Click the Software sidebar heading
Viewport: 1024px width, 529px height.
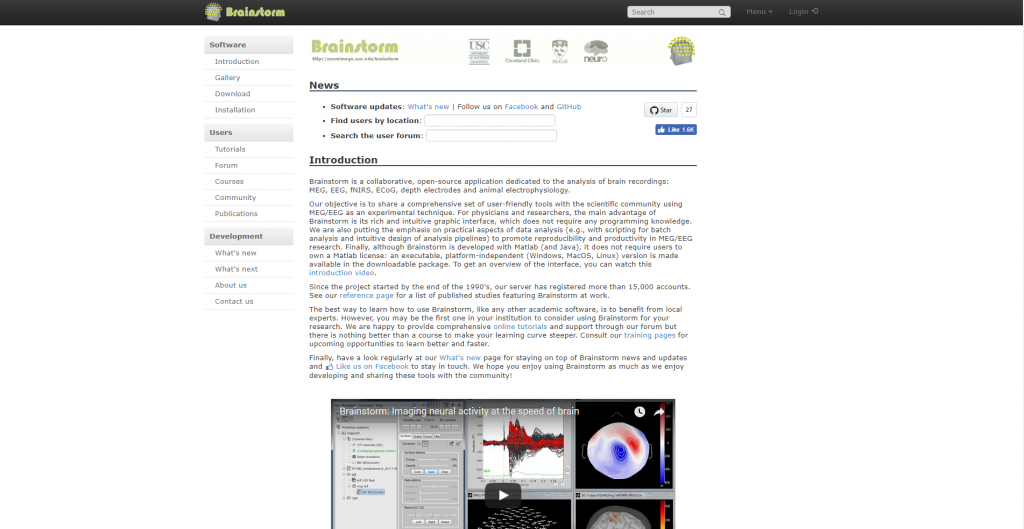pos(249,45)
